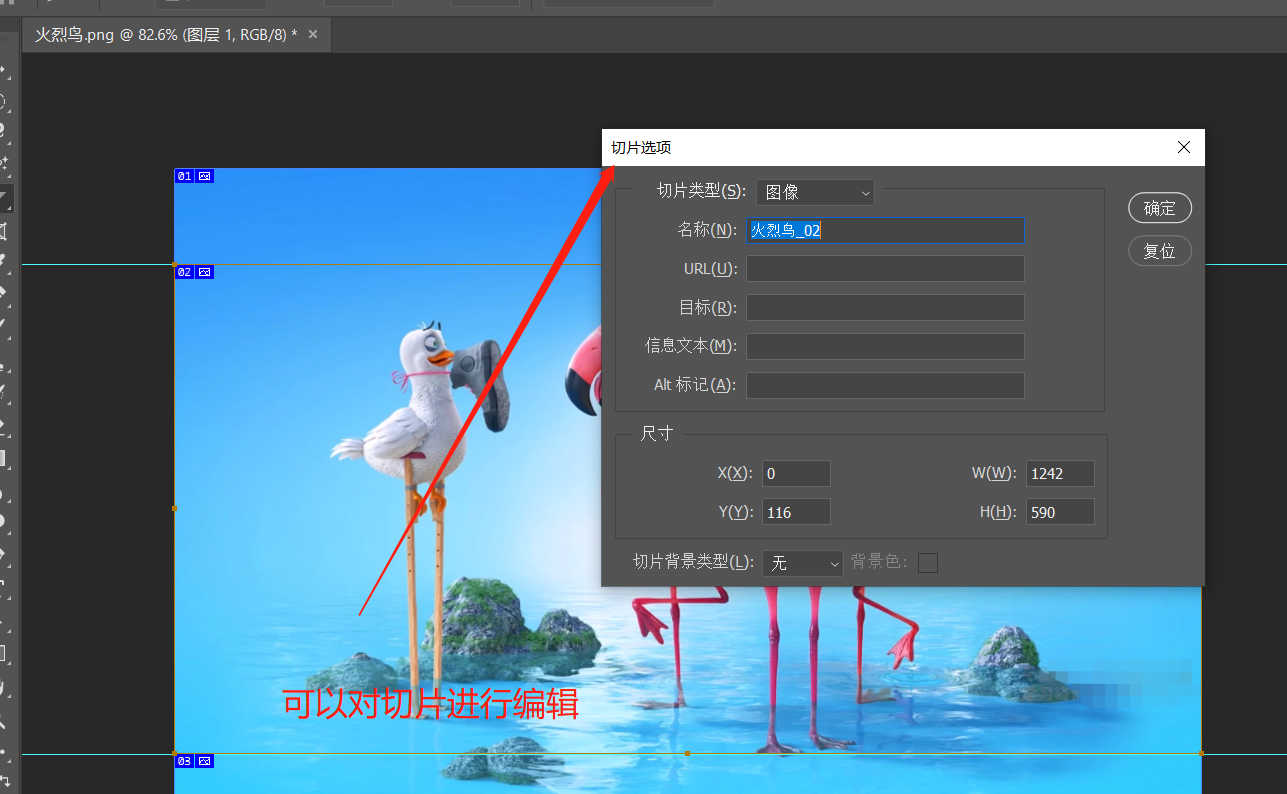Click the image-type icon of slice 03

pyautogui.click(x=204, y=761)
